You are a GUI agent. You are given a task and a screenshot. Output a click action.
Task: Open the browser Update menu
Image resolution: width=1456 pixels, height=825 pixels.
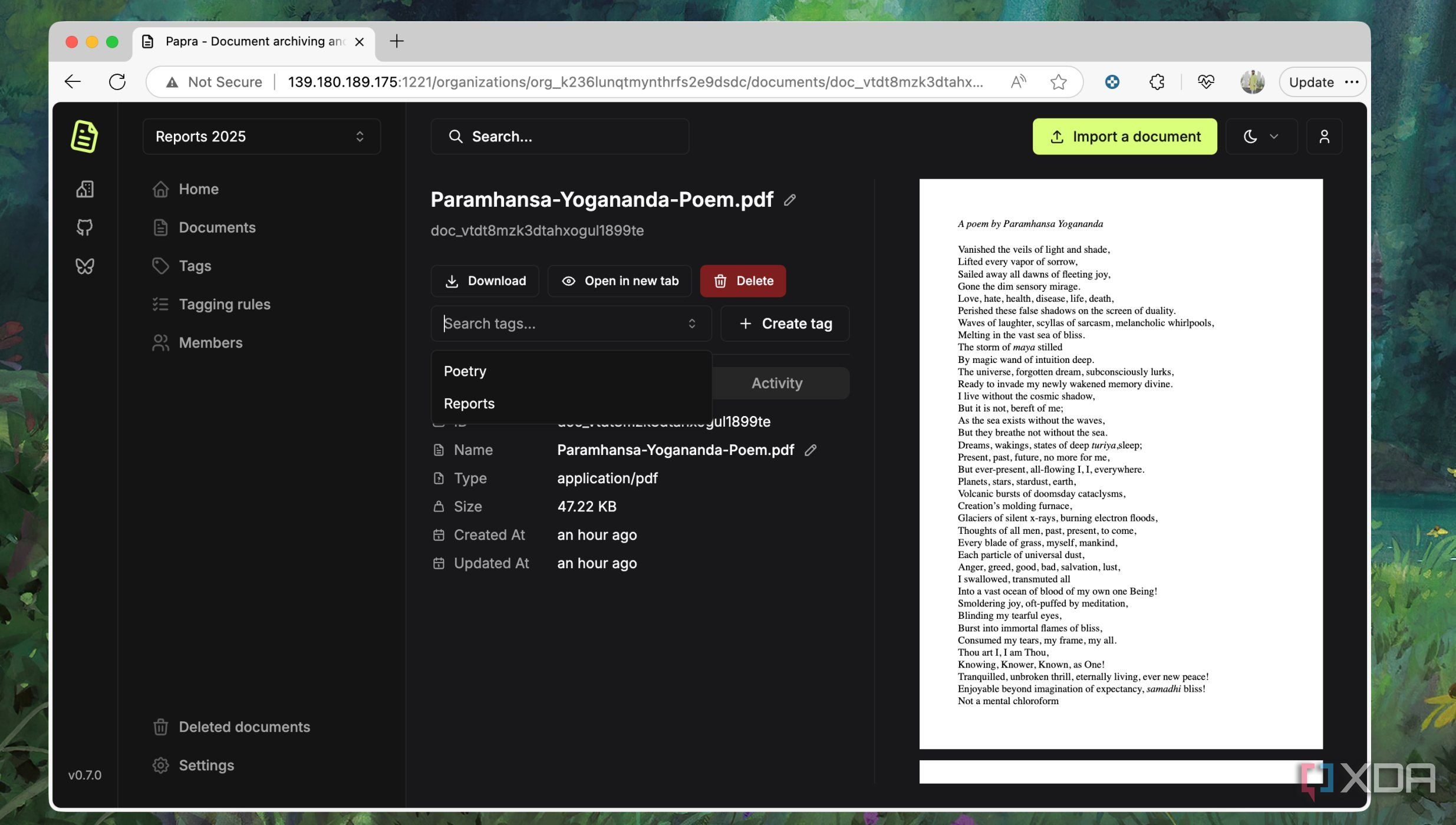(1322, 82)
